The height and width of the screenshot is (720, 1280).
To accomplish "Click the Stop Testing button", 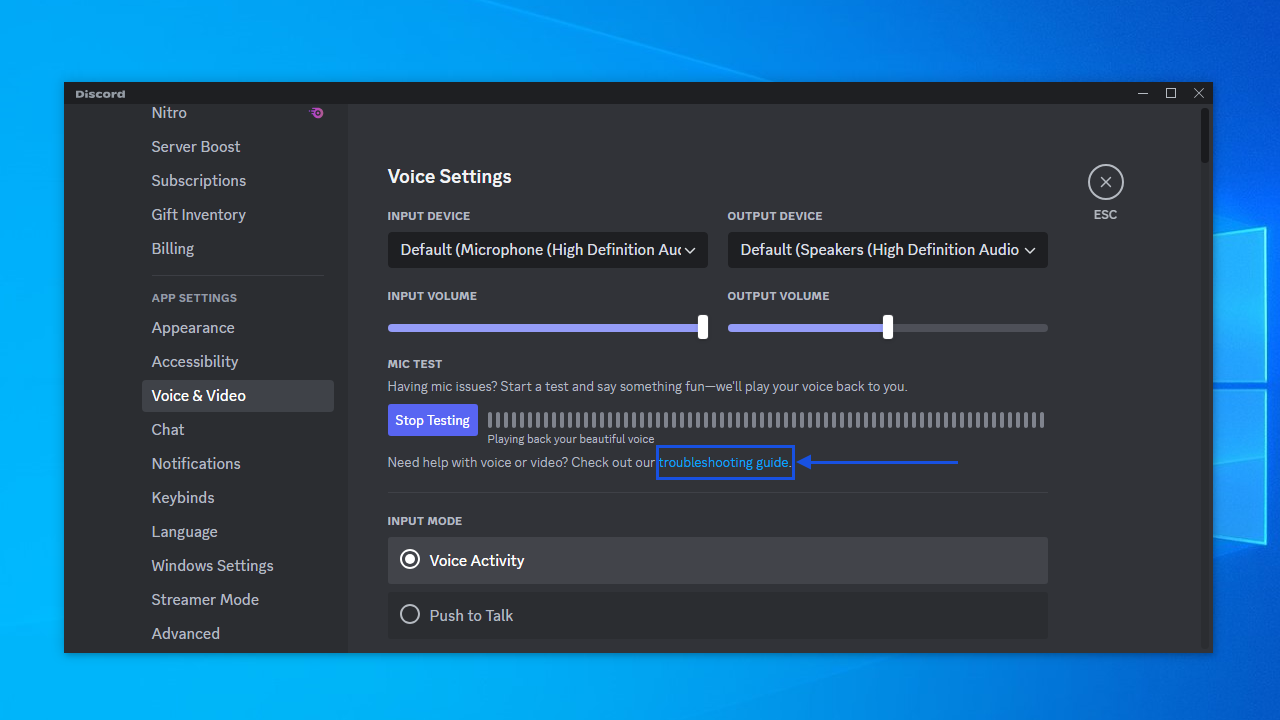I will coord(433,420).
